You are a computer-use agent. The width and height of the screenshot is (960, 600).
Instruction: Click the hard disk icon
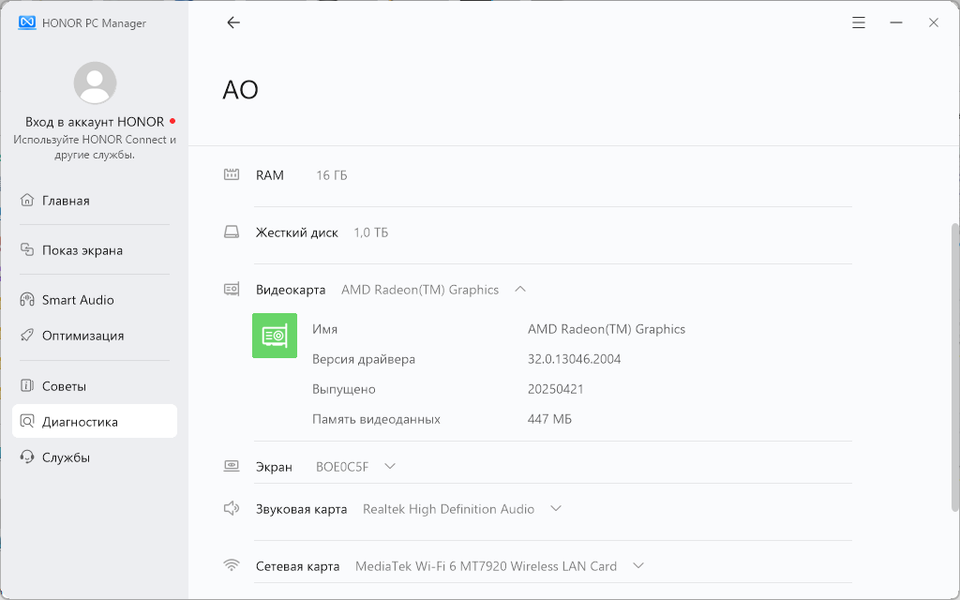point(232,232)
